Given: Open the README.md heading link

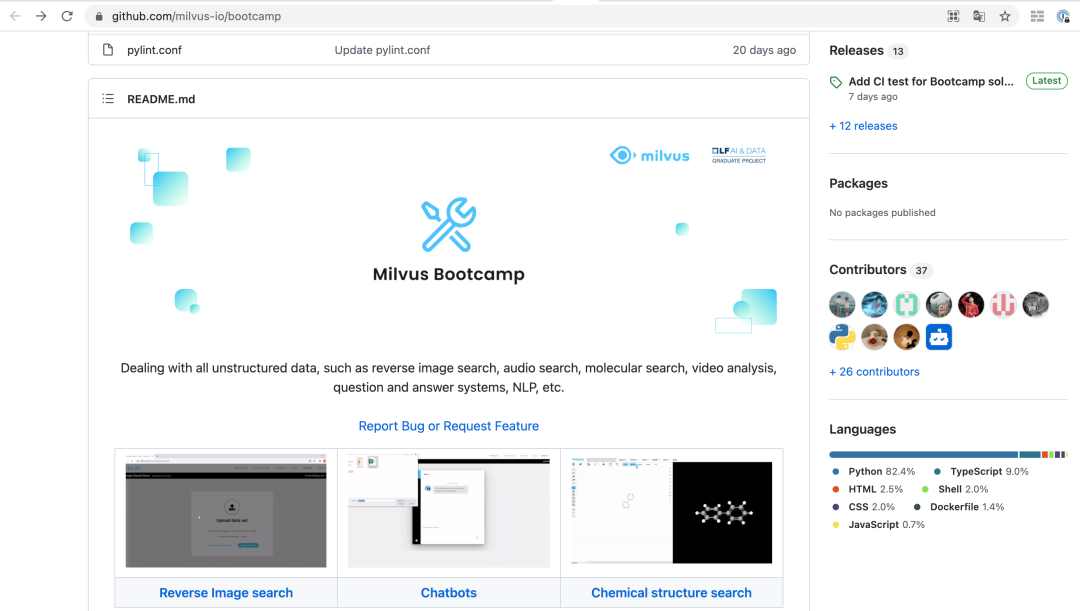Looking at the screenshot, I should click(x=161, y=99).
